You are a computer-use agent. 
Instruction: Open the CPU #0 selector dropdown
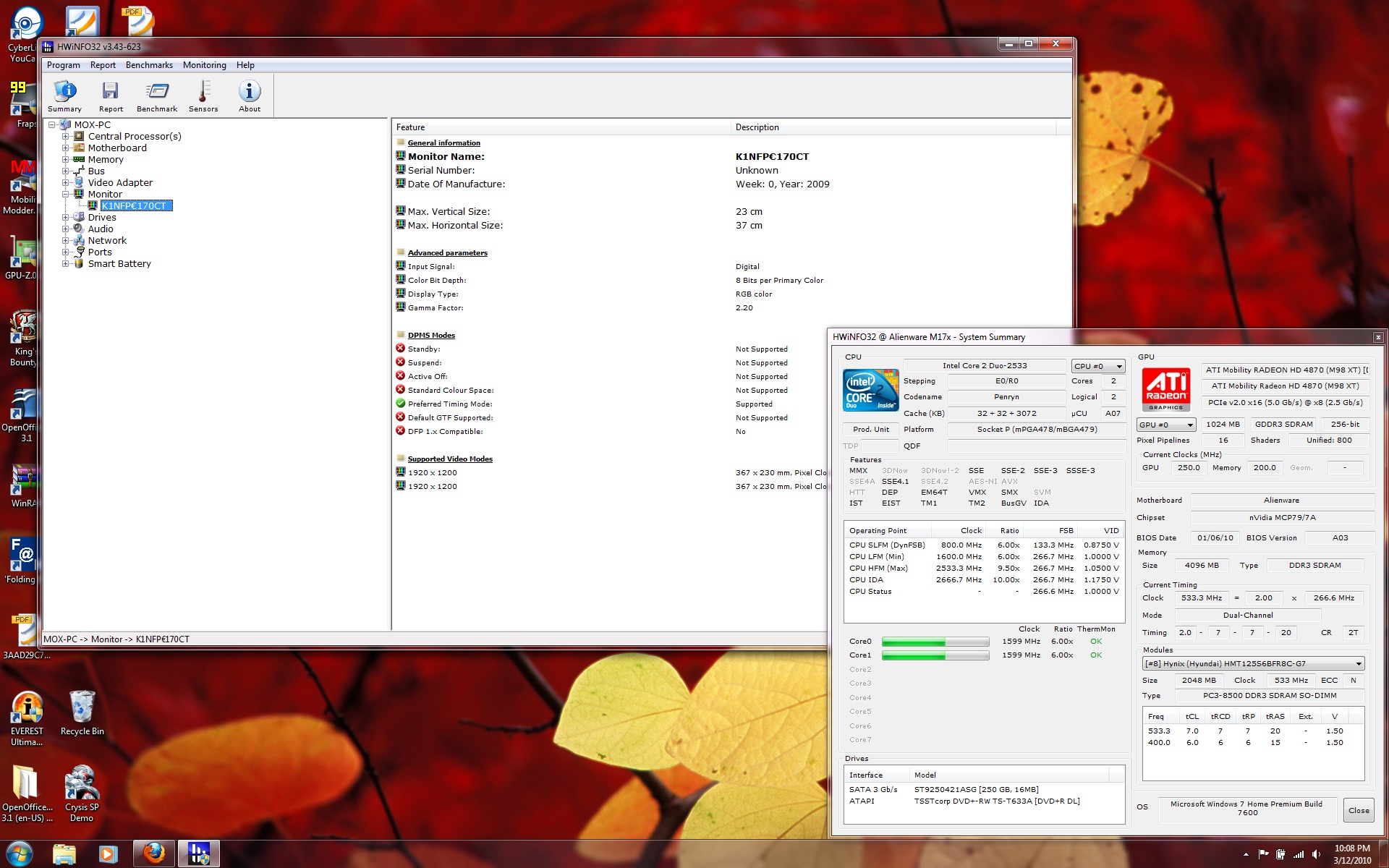click(1098, 366)
